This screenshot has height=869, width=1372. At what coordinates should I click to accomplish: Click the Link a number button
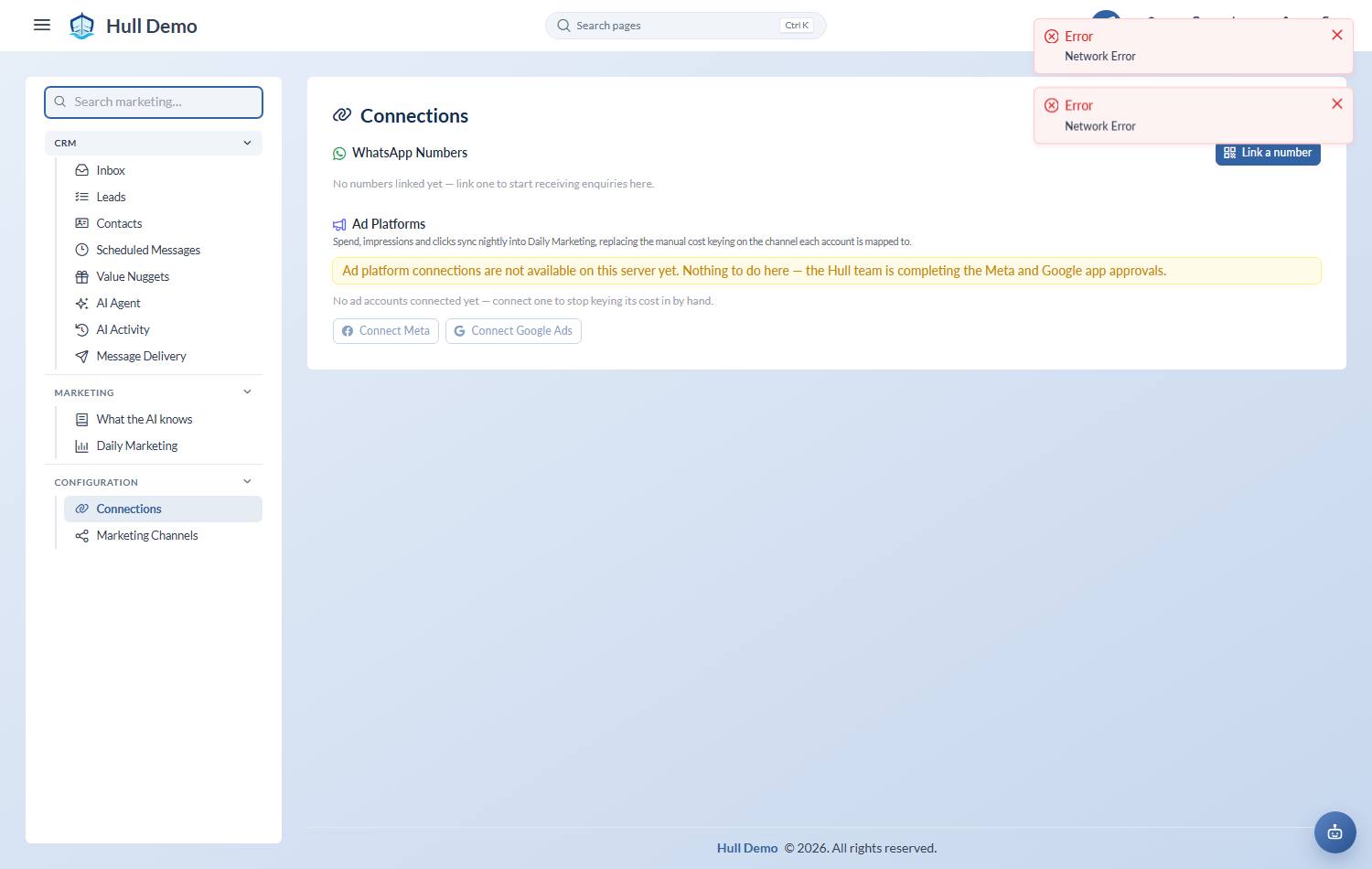tap(1268, 153)
